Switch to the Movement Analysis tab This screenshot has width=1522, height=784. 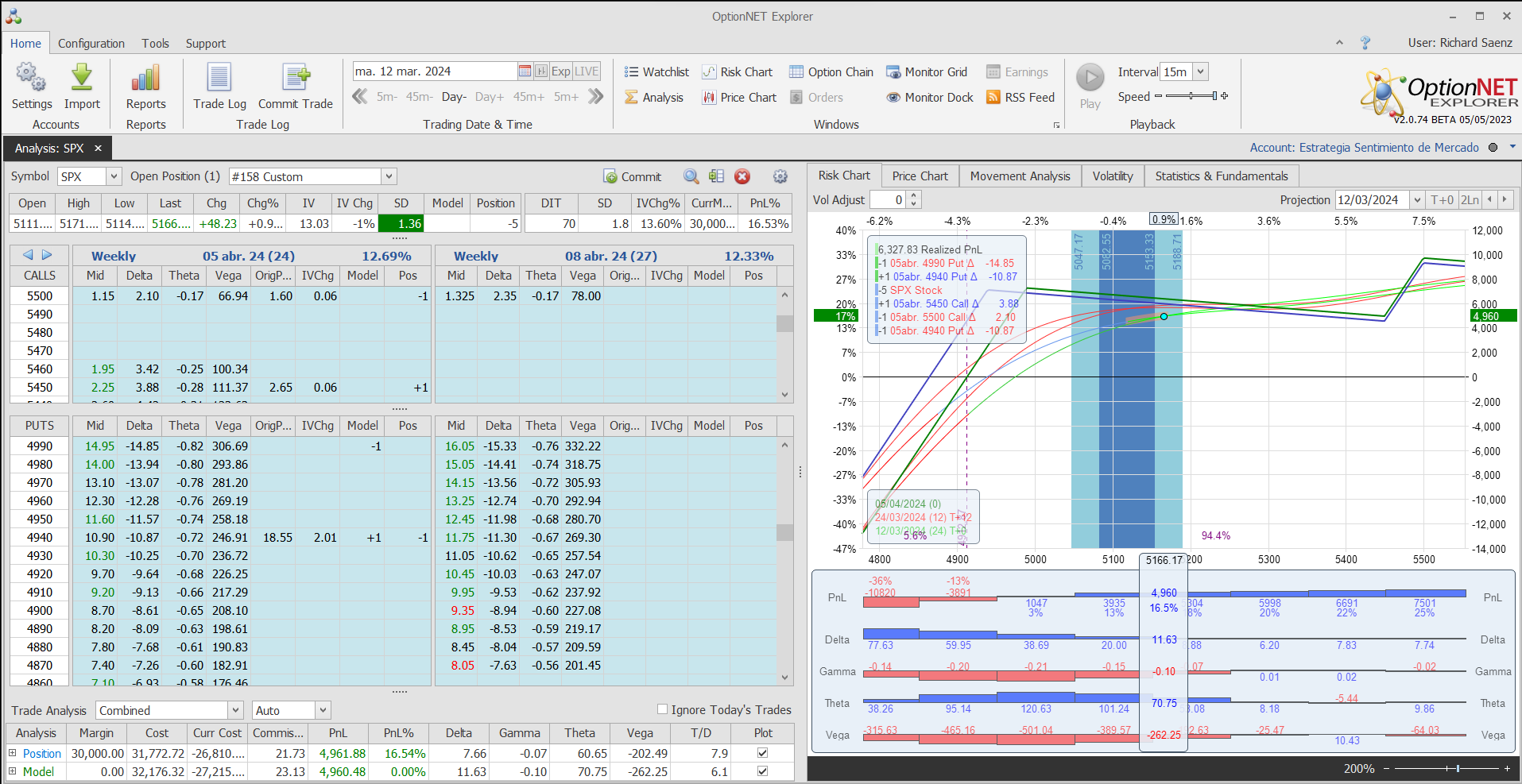[x=1020, y=176]
